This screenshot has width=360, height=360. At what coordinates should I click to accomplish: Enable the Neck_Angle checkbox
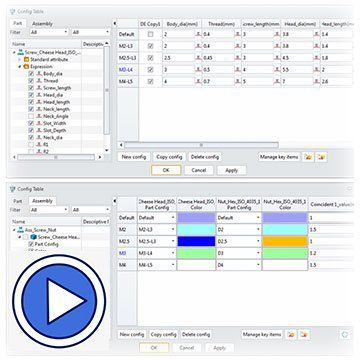[31, 116]
